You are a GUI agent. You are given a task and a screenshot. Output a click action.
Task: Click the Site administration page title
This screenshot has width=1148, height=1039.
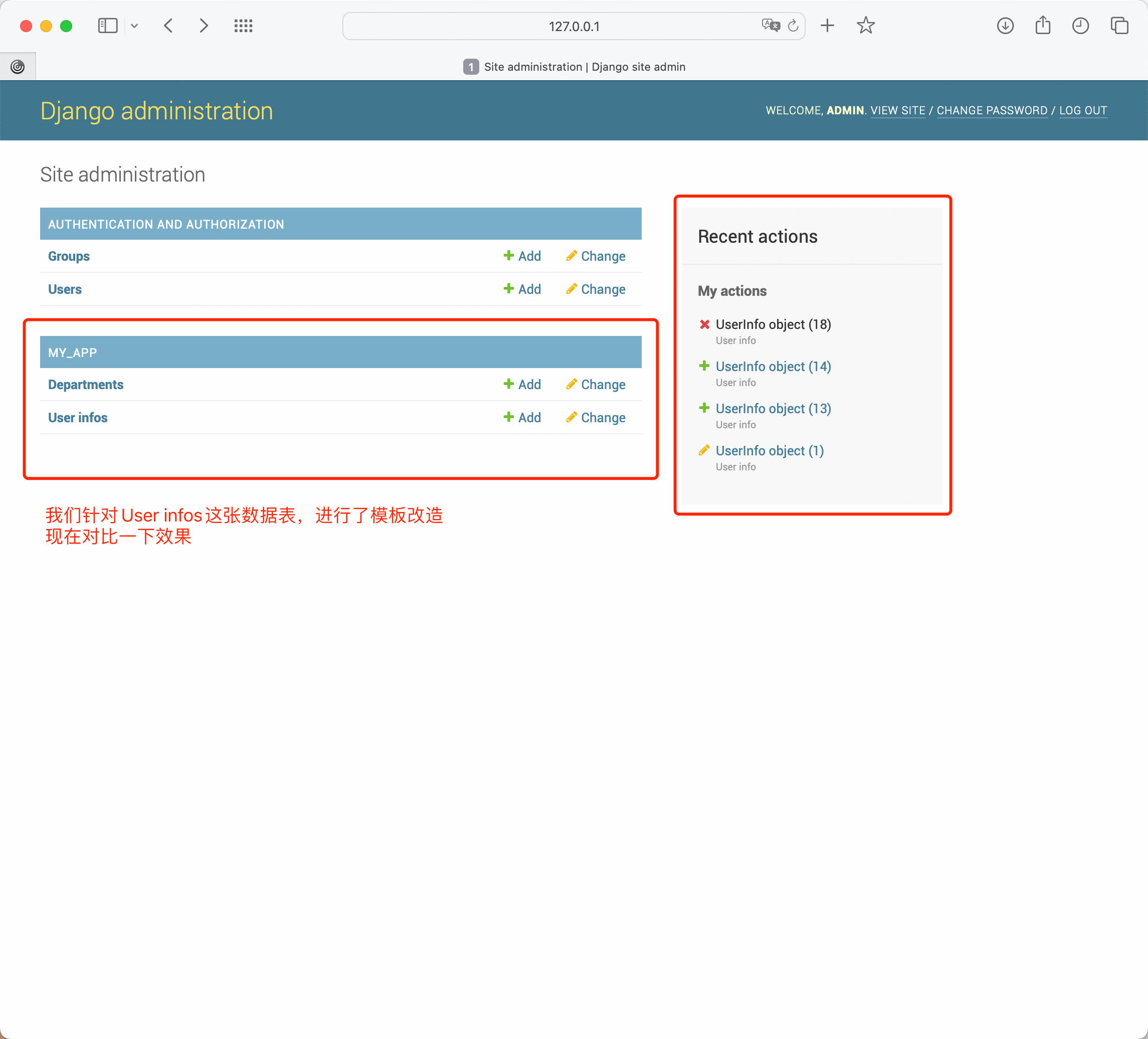click(122, 175)
